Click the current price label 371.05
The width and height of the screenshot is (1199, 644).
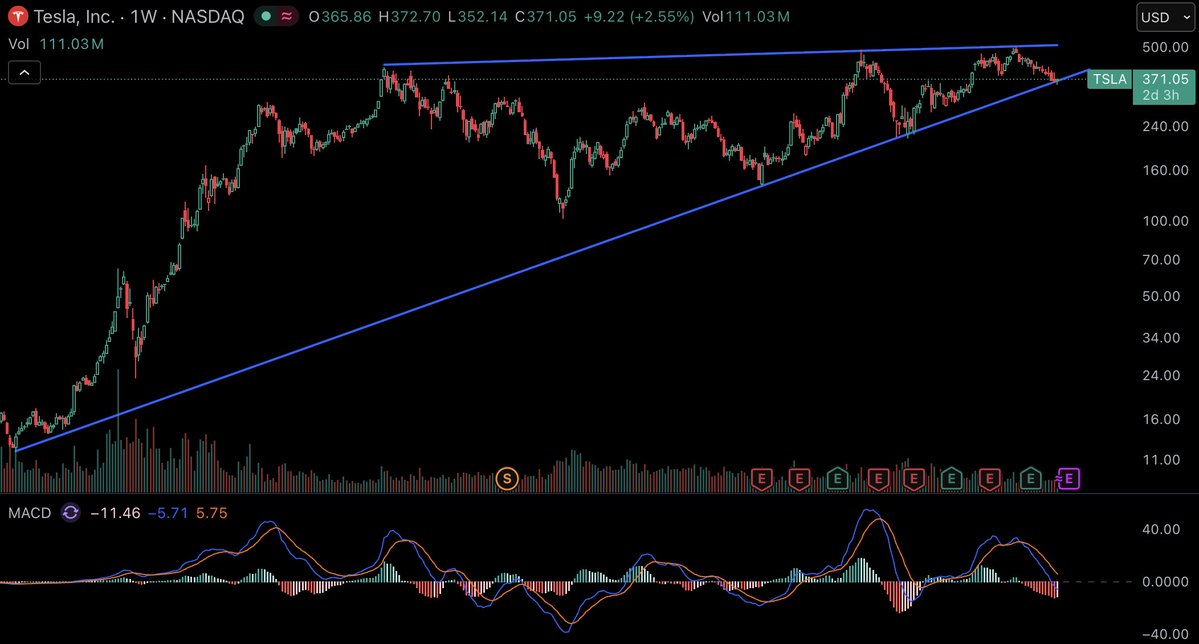[x=1165, y=79]
